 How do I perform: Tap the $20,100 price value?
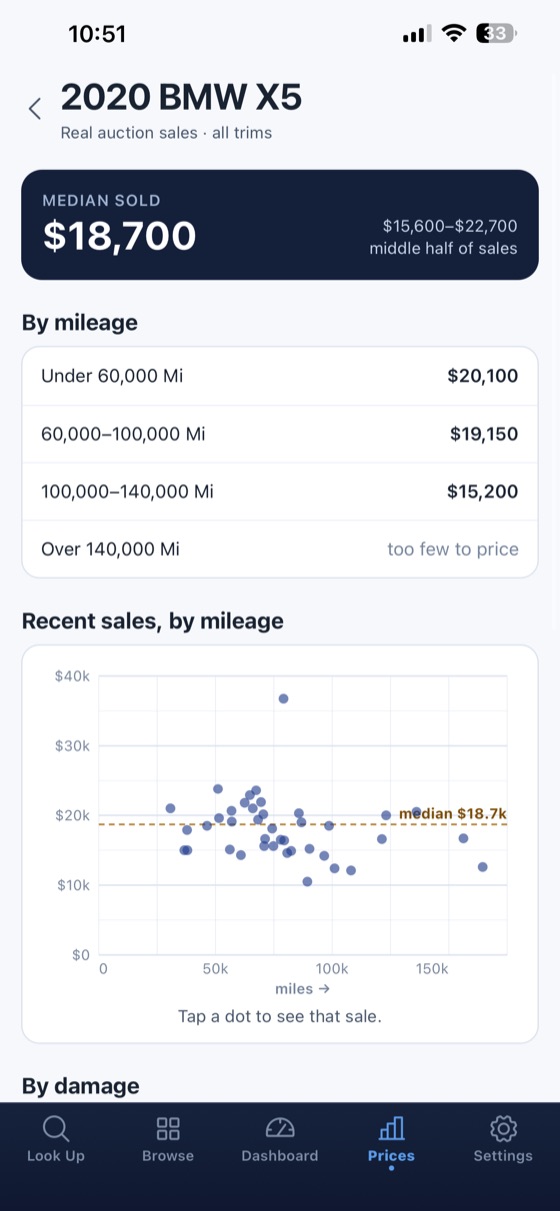[483, 376]
